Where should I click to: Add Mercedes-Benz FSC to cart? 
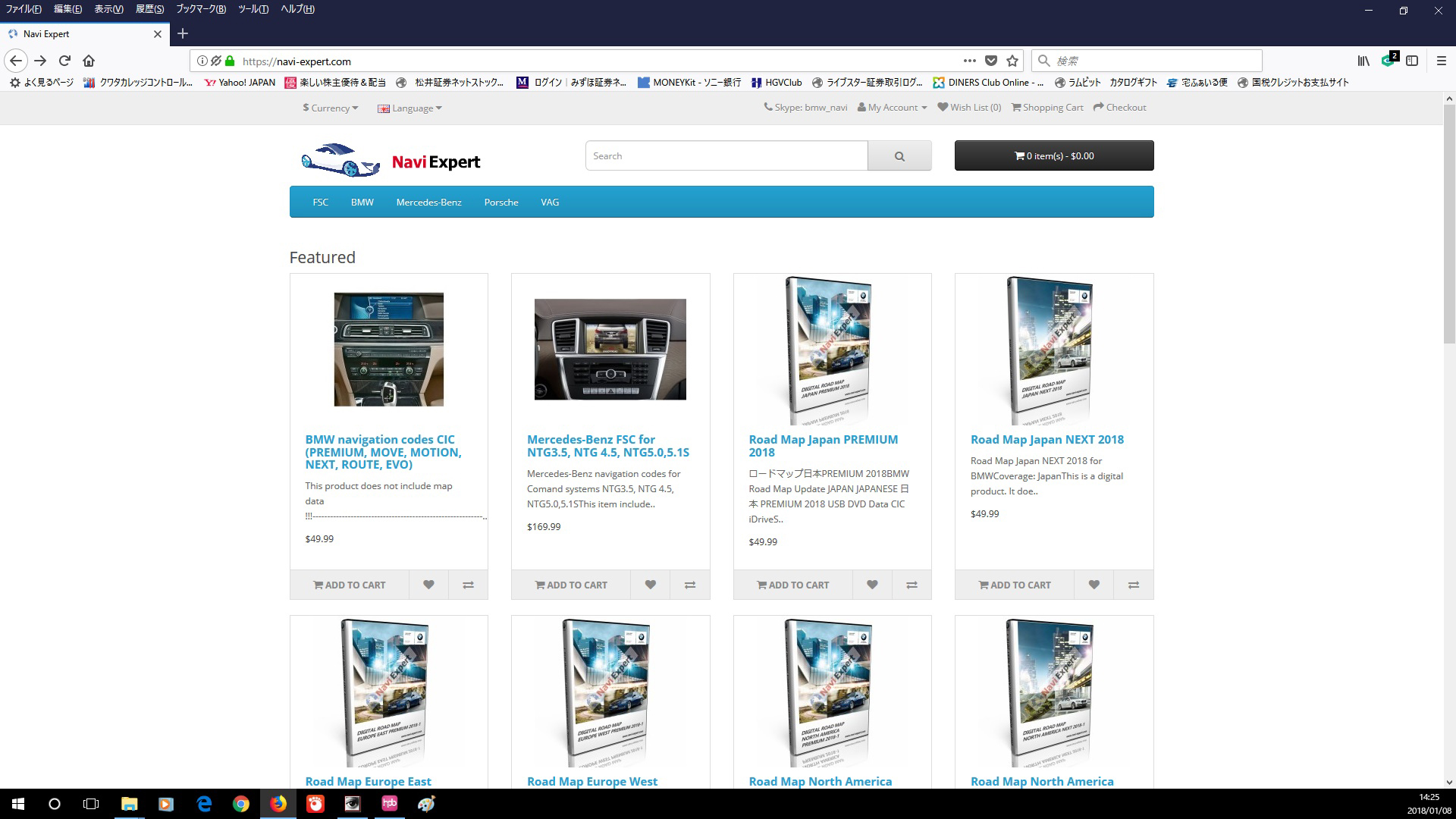pyautogui.click(x=571, y=585)
